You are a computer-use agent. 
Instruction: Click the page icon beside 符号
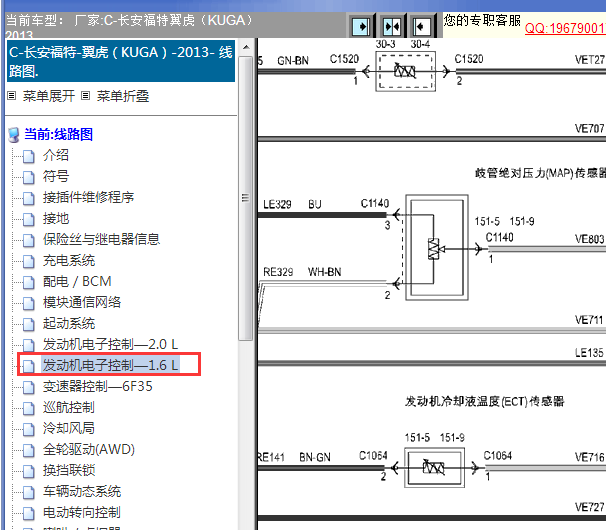tap(28, 177)
